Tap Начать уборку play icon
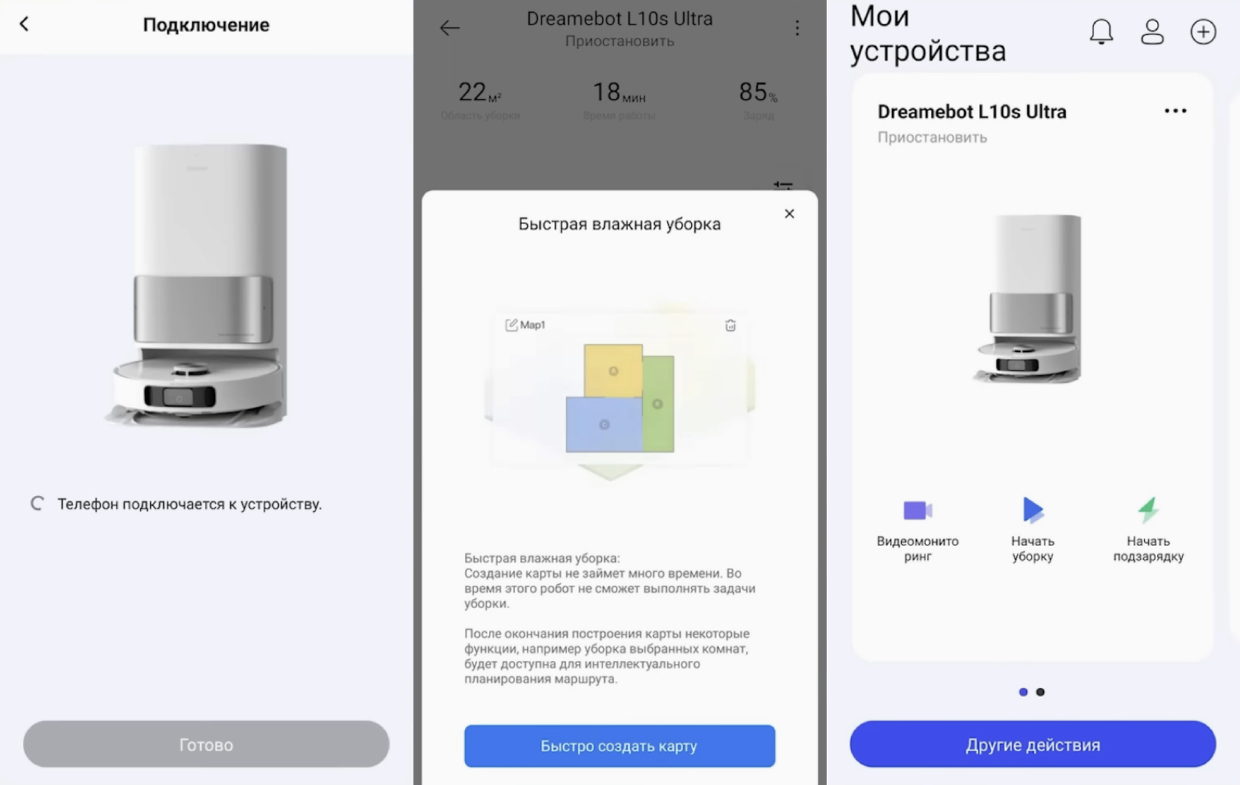 (x=1032, y=510)
